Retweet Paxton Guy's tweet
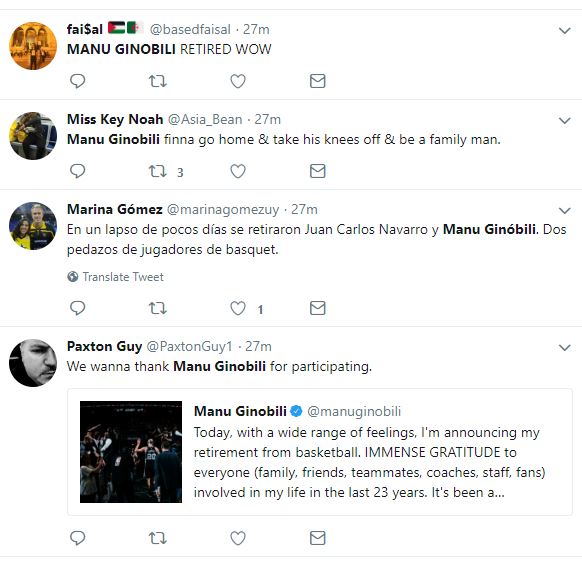Screen dimensions: 582x564 tap(158, 538)
